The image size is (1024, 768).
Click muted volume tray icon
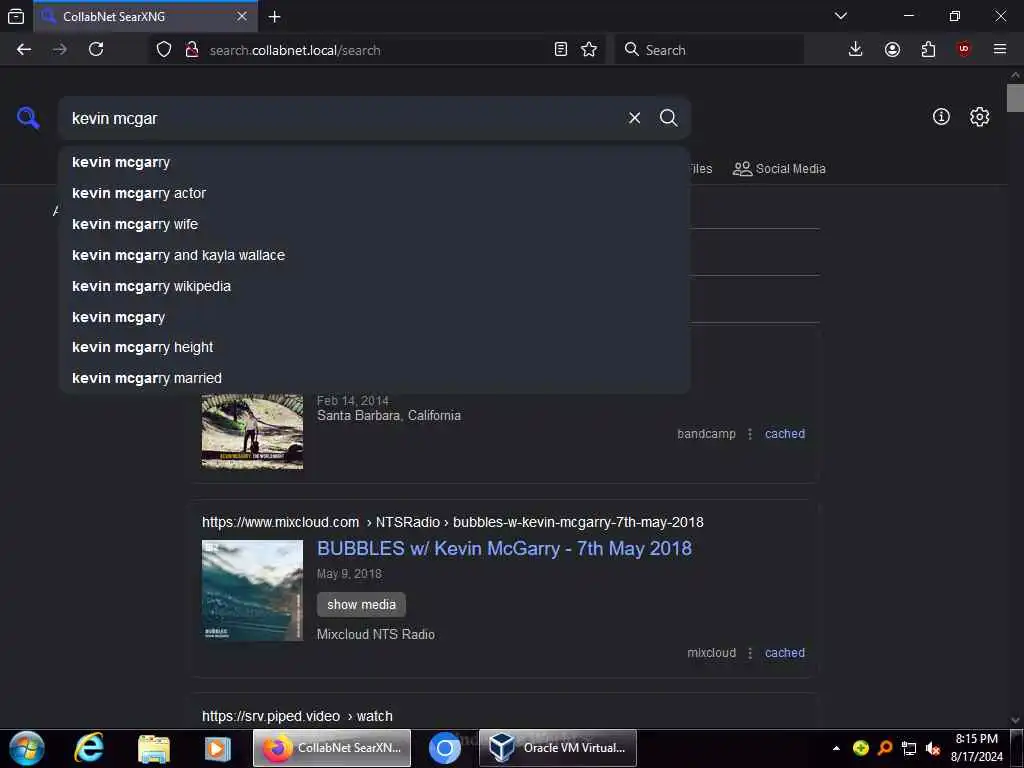pyautogui.click(x=933, y=748)
